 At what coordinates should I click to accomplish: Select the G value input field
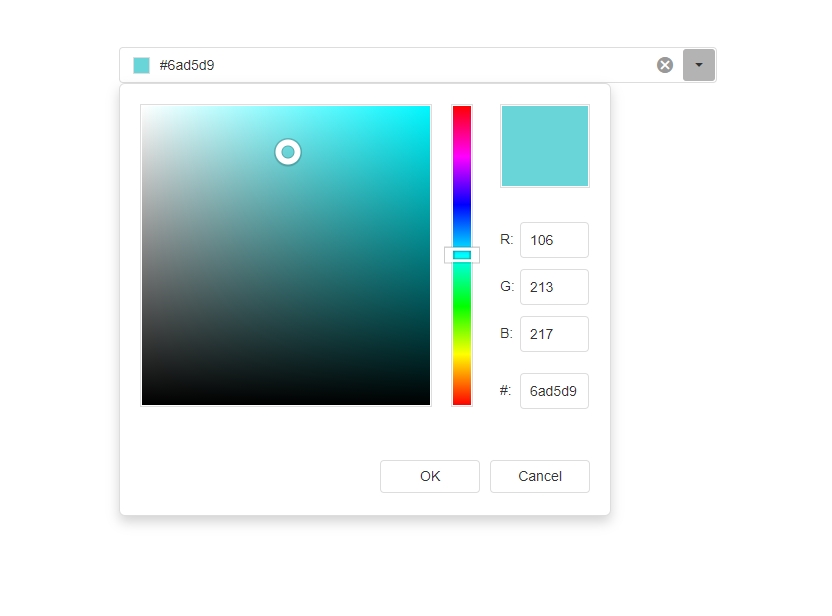pos(554,287)
